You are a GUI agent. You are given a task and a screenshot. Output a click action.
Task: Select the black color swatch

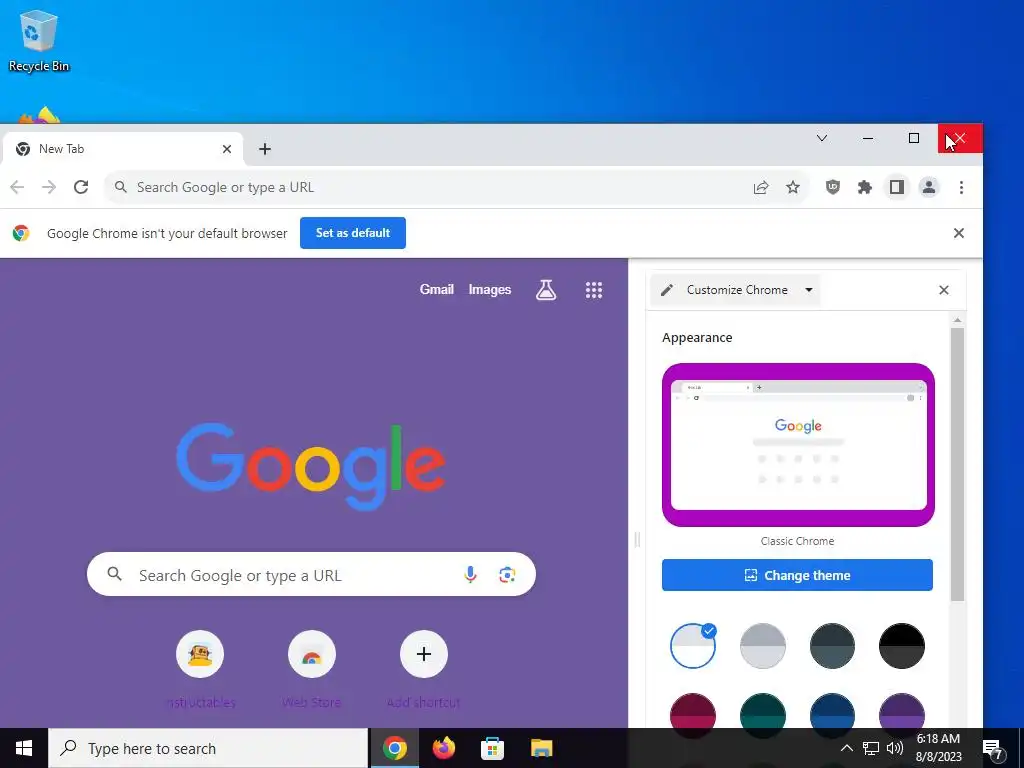tap(902, 645)
